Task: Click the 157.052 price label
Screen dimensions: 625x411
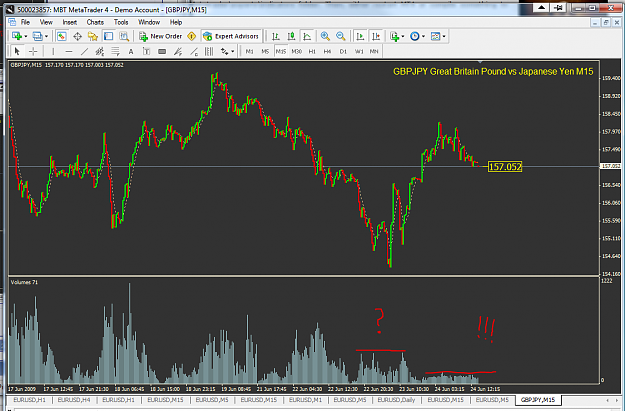Action: (505, 167)
